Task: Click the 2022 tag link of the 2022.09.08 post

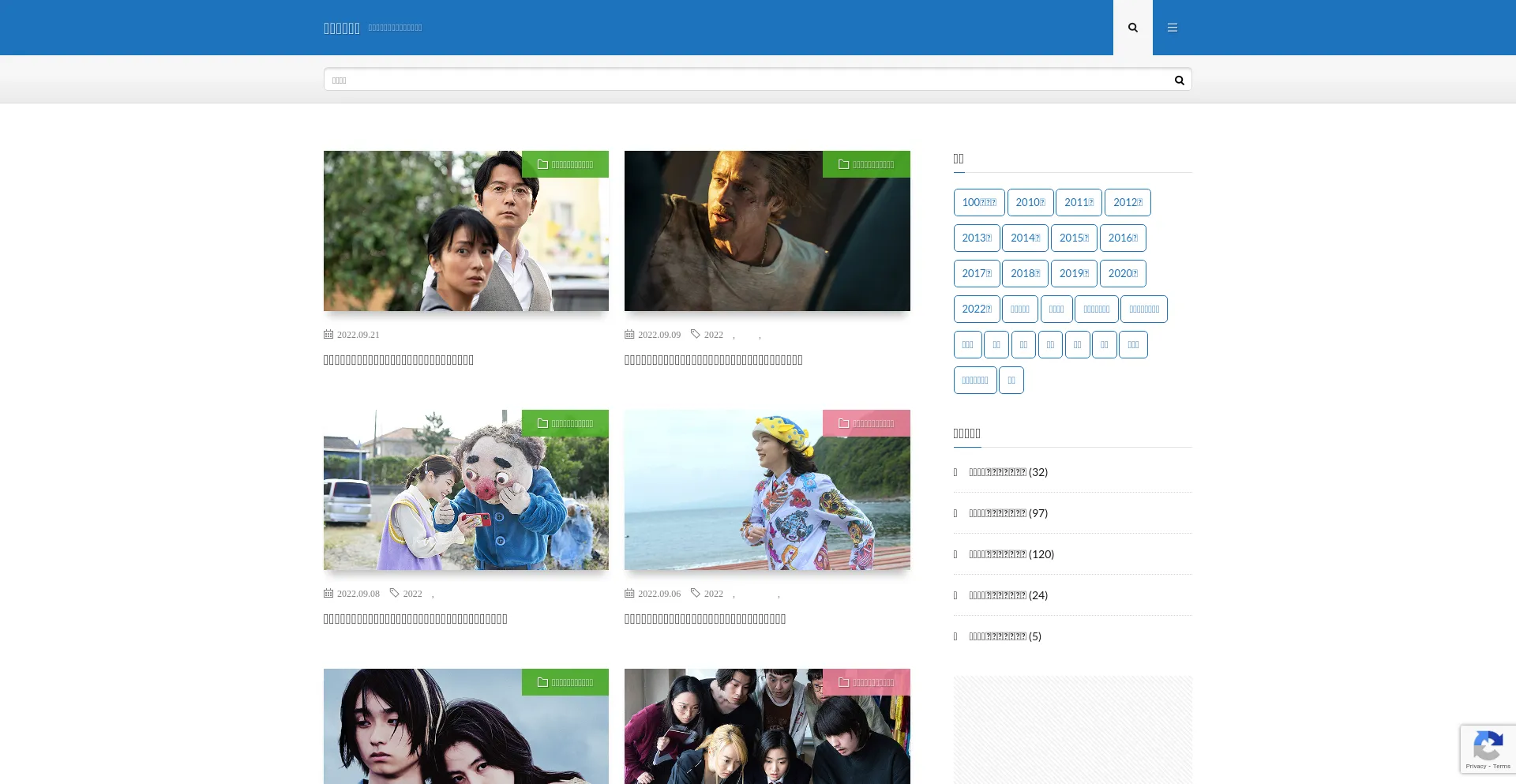Action: (413, 594)
